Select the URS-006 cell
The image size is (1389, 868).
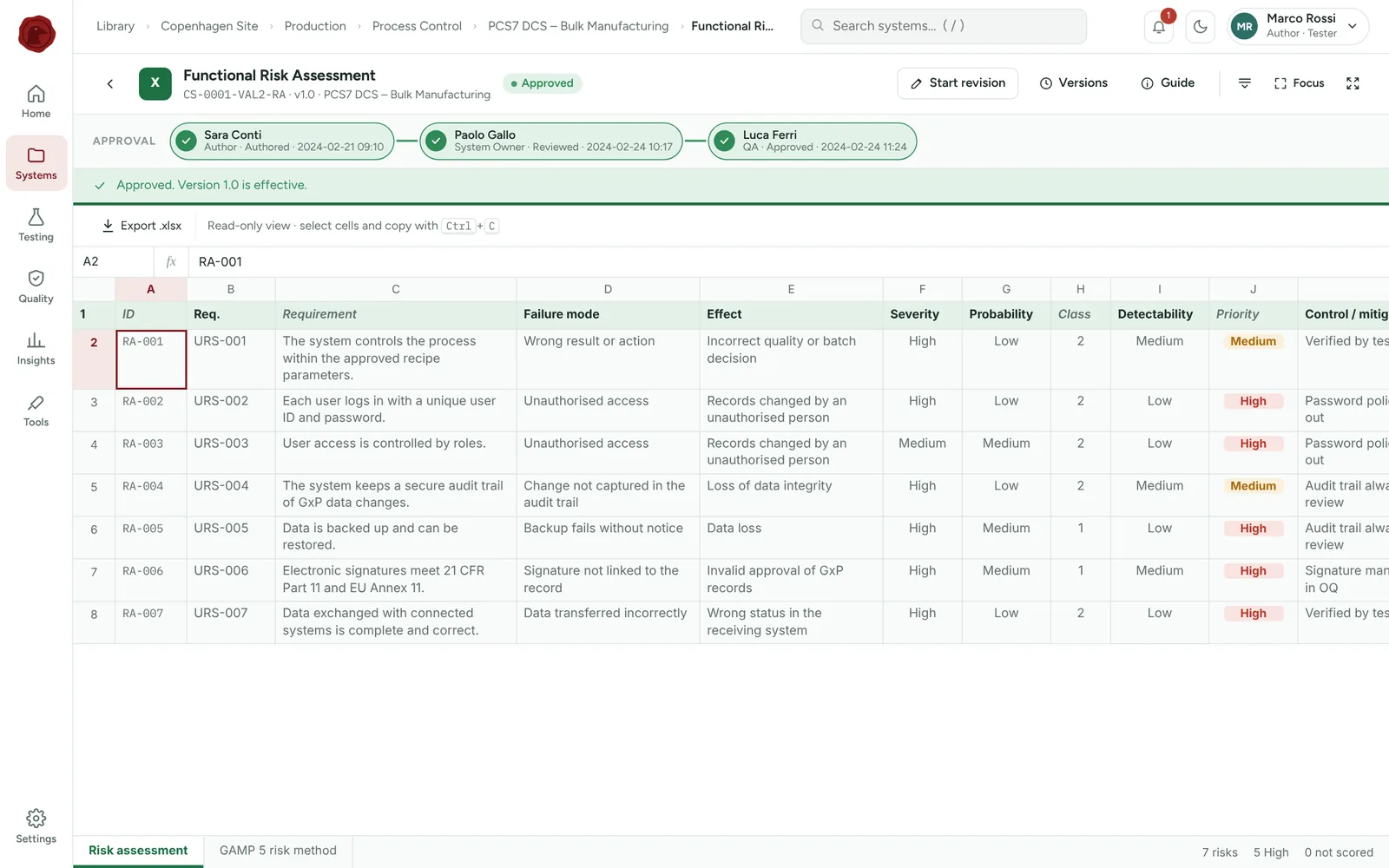pos(231,580)
